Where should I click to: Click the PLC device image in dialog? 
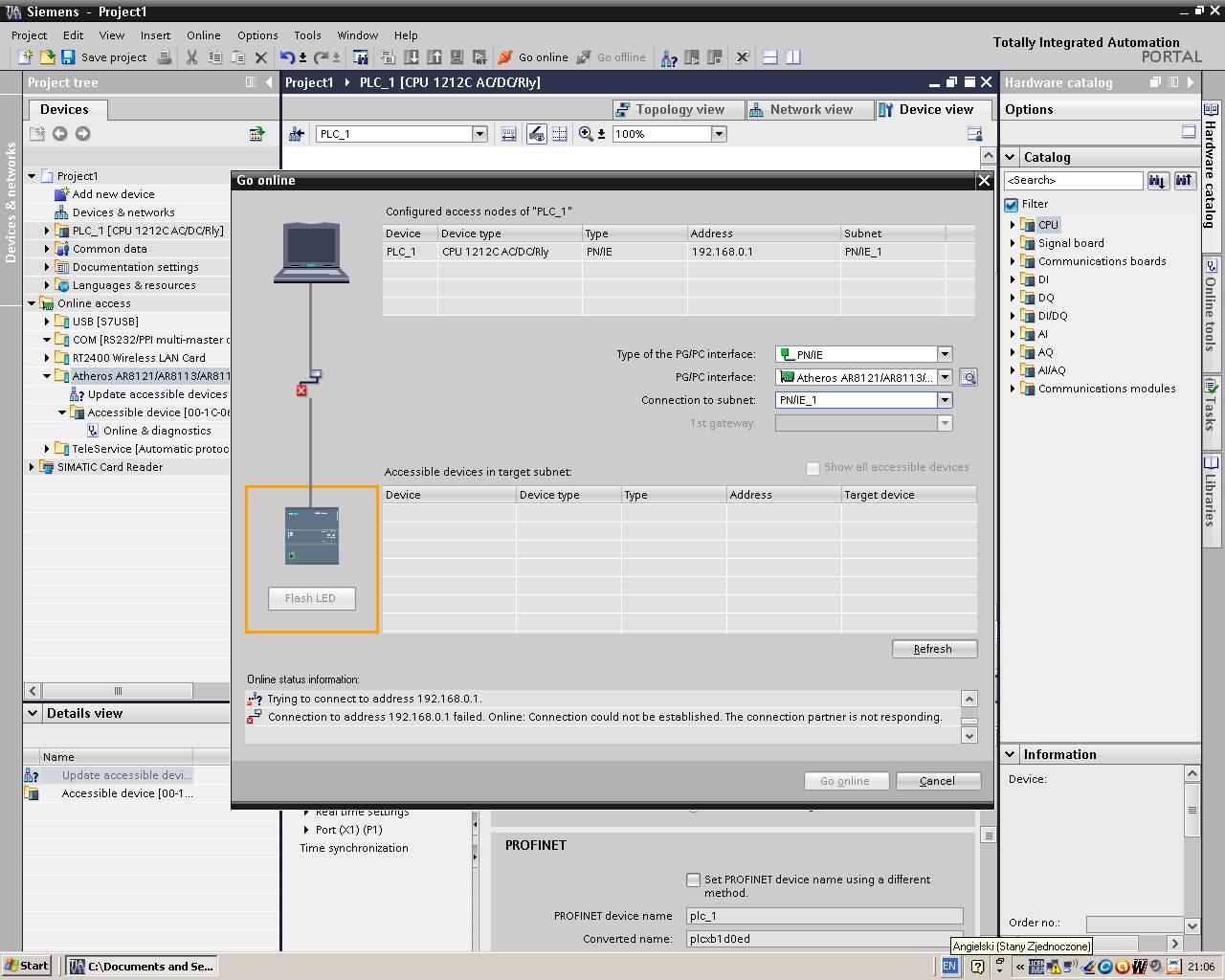click(312, 536)
